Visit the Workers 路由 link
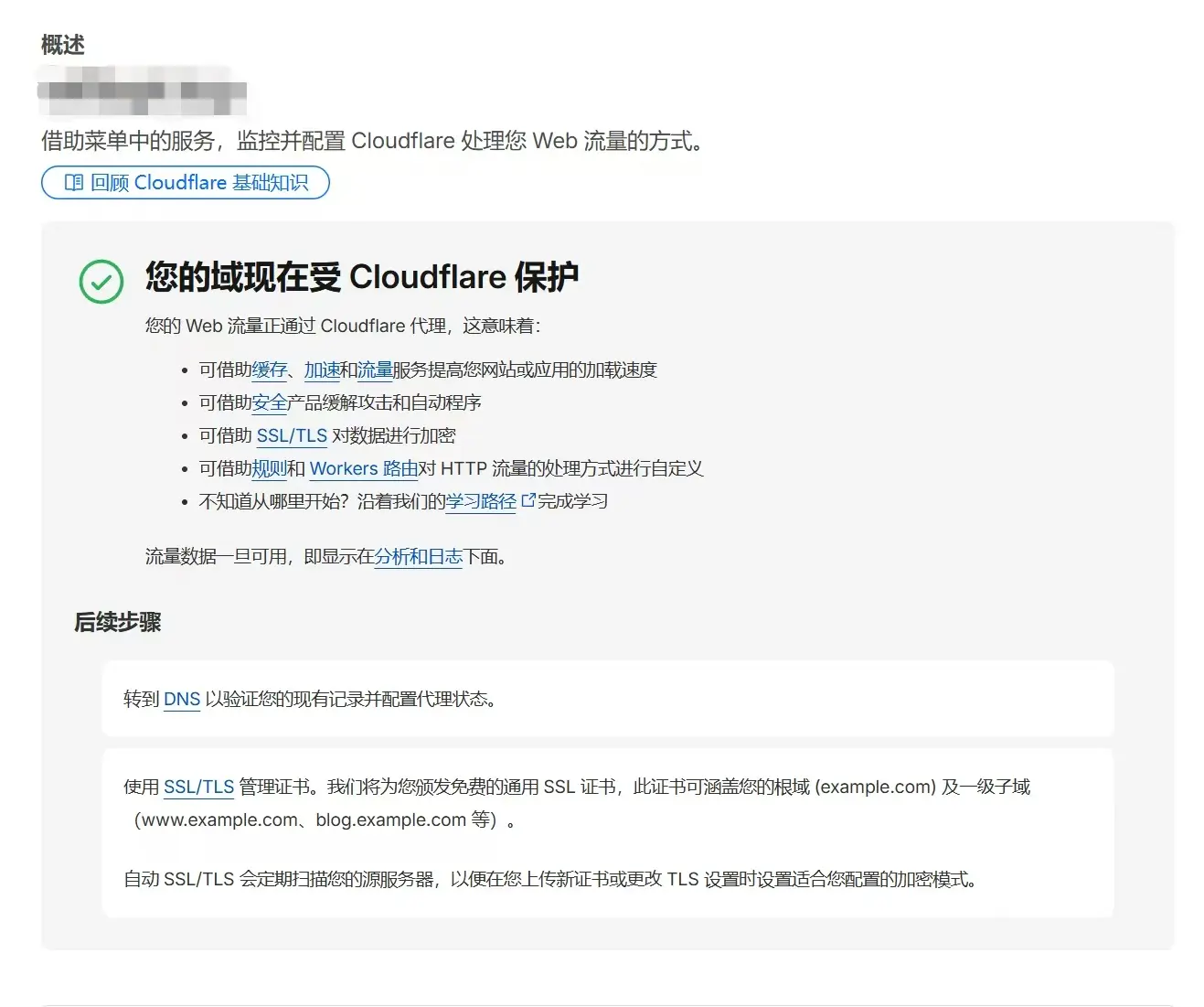 click(x=363, y=468)
